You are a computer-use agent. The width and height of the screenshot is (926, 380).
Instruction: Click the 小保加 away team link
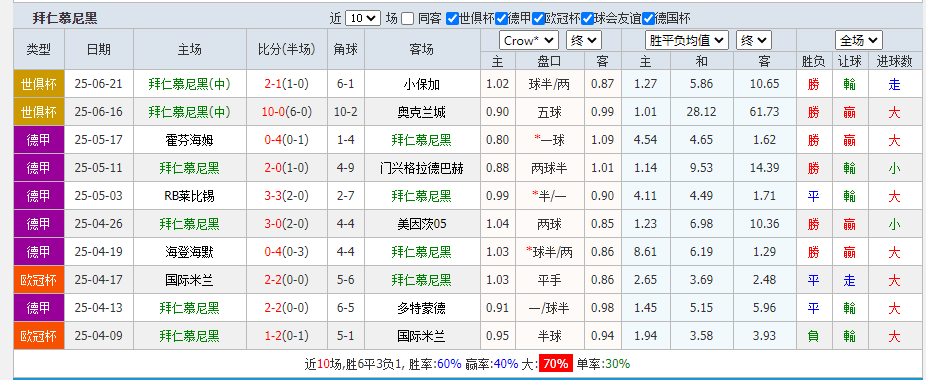click(x=422, y=85)
